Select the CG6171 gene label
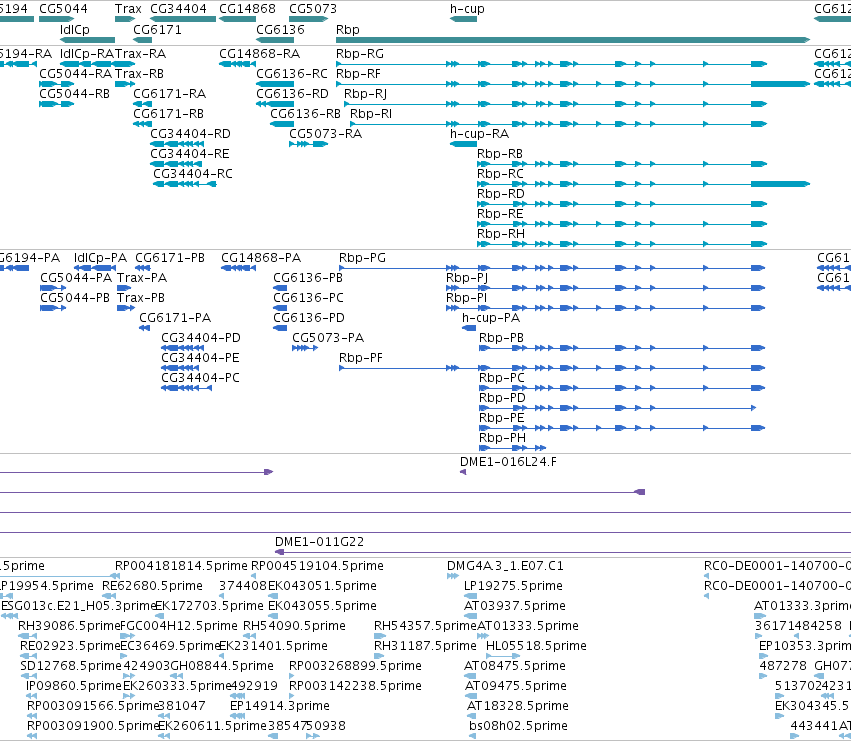The image size is (851, 741). tap(157, 30)
